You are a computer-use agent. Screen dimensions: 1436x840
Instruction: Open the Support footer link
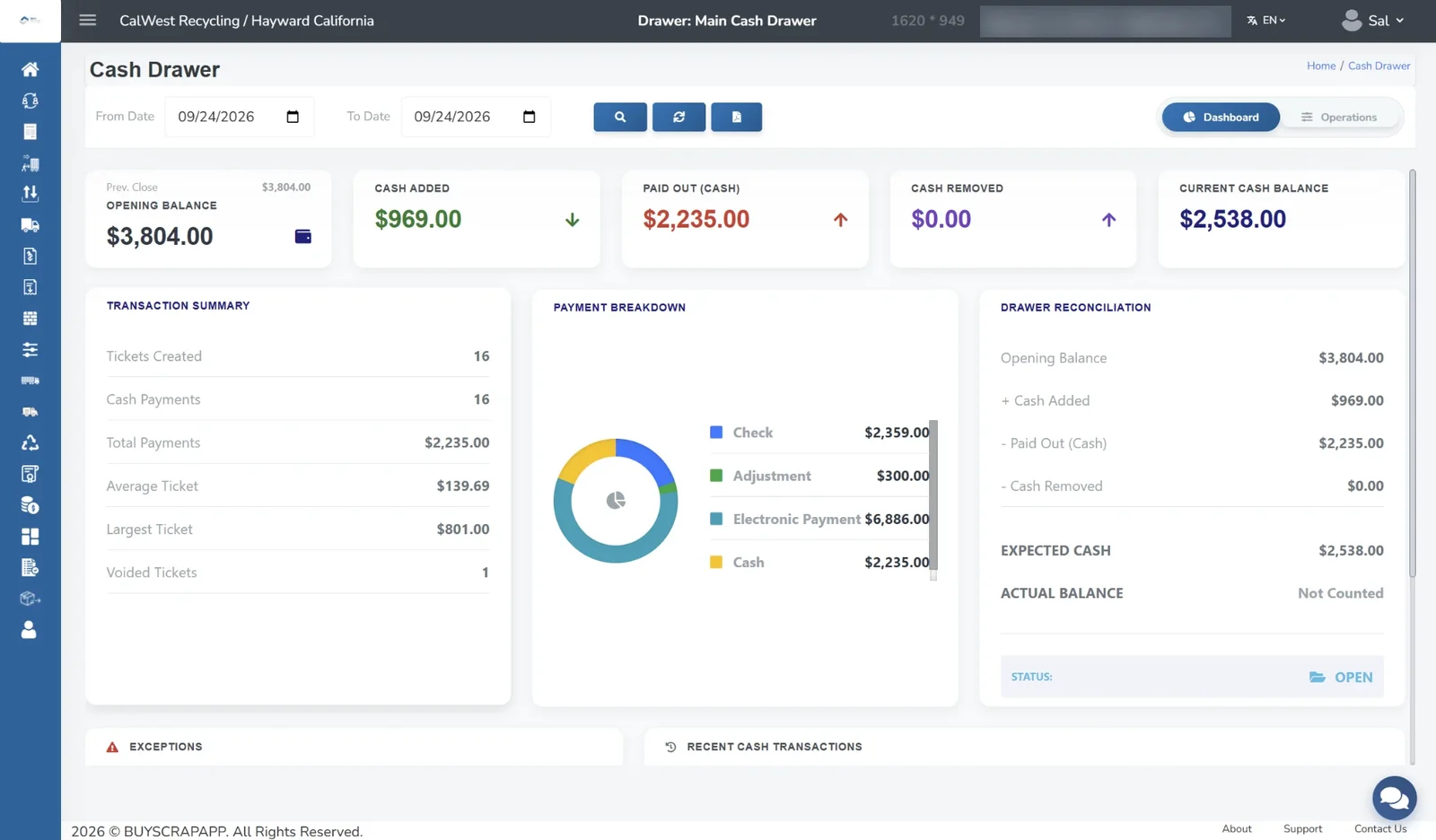(x=1302, y=828)
